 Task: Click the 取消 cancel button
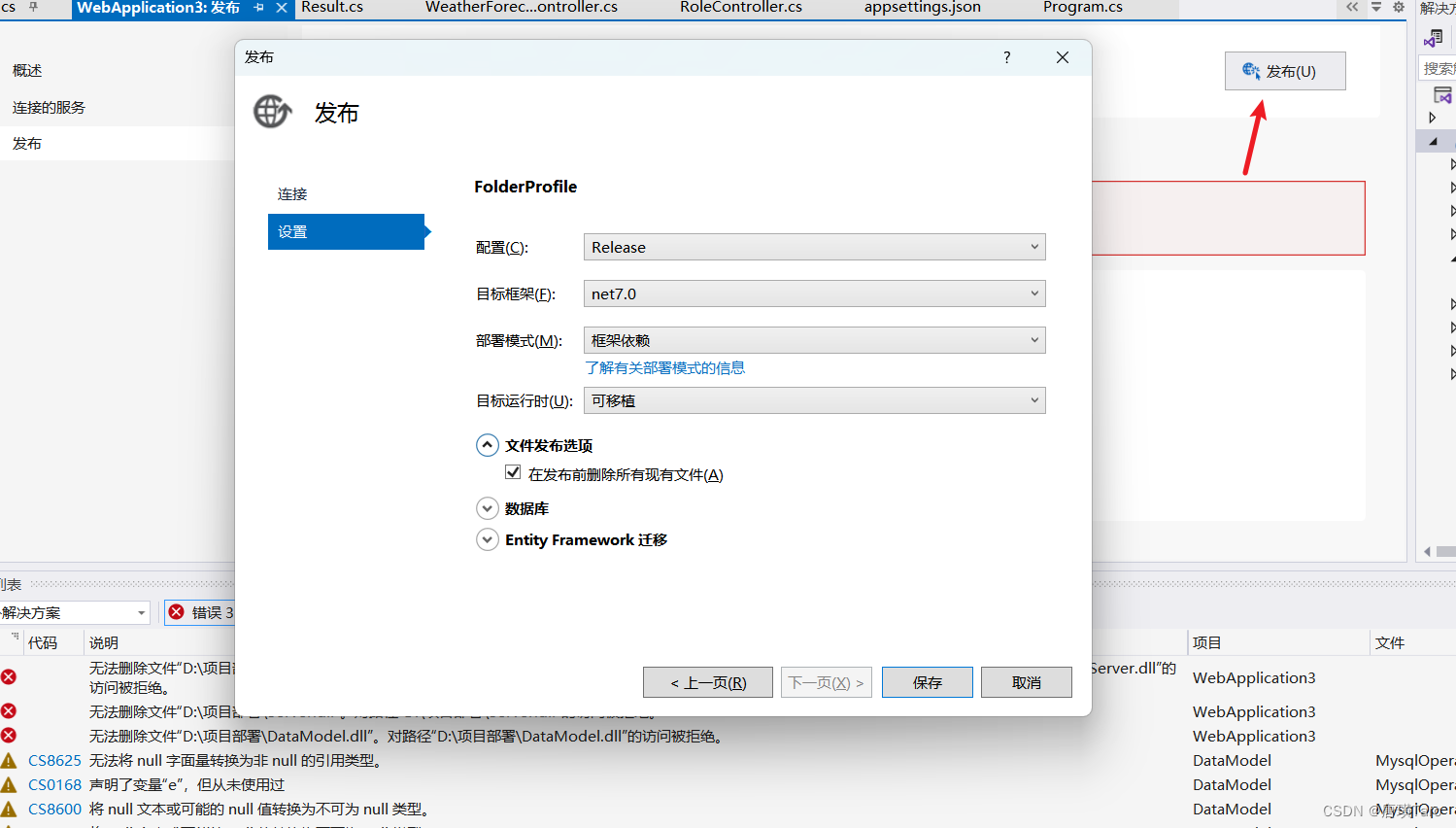click(x=1027, y=682)
